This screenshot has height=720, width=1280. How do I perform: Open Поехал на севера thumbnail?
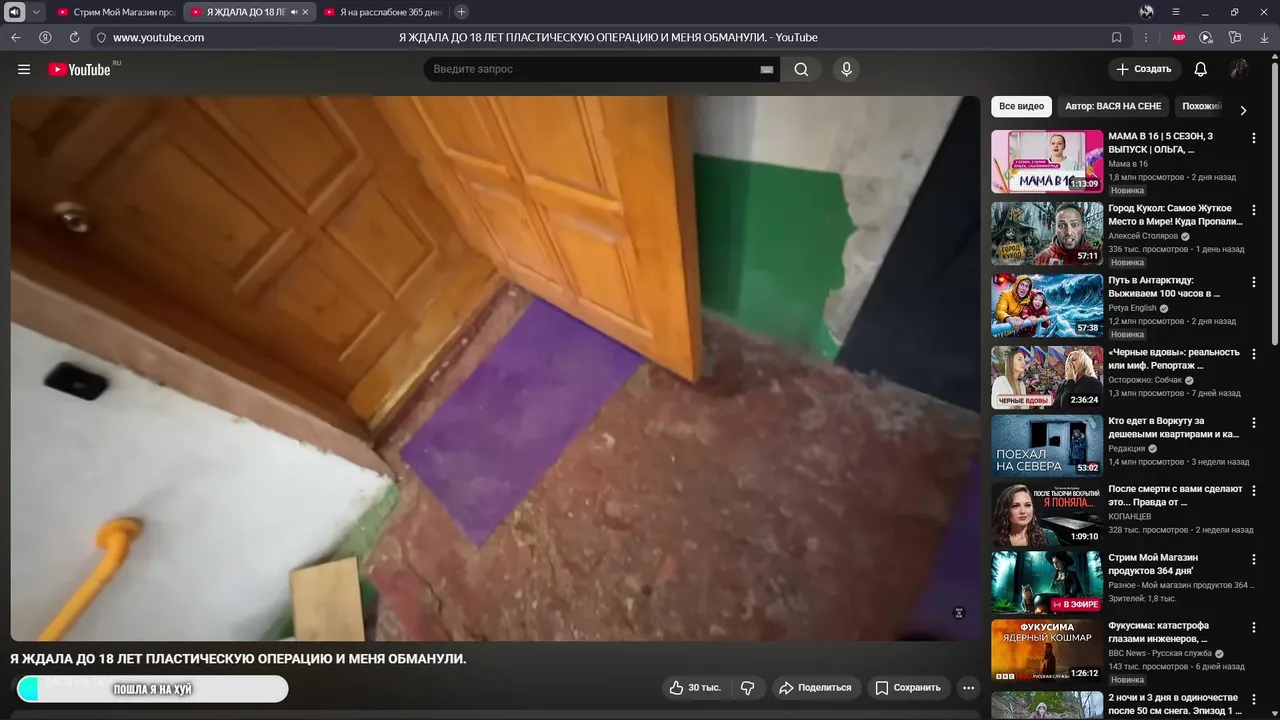click(x=1047, y=446)
